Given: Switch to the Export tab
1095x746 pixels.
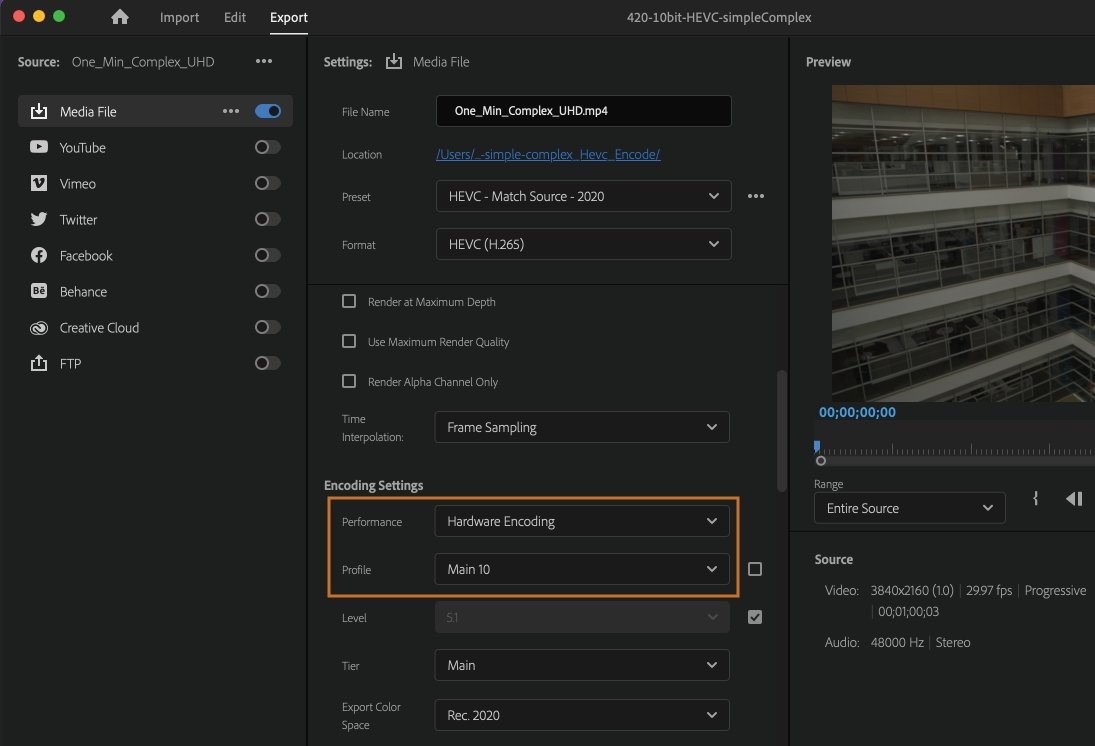Looking at the screenshot, I should pos(288,17).
